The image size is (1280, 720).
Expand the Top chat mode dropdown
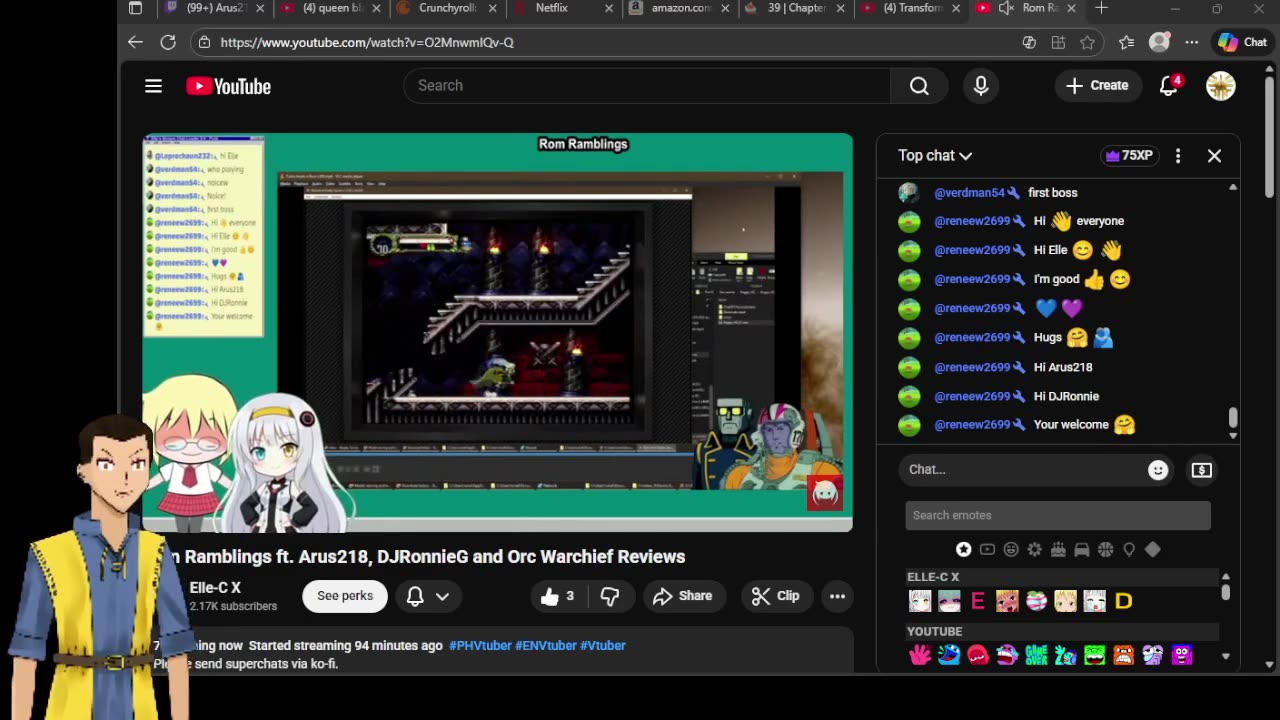(935, 156)
